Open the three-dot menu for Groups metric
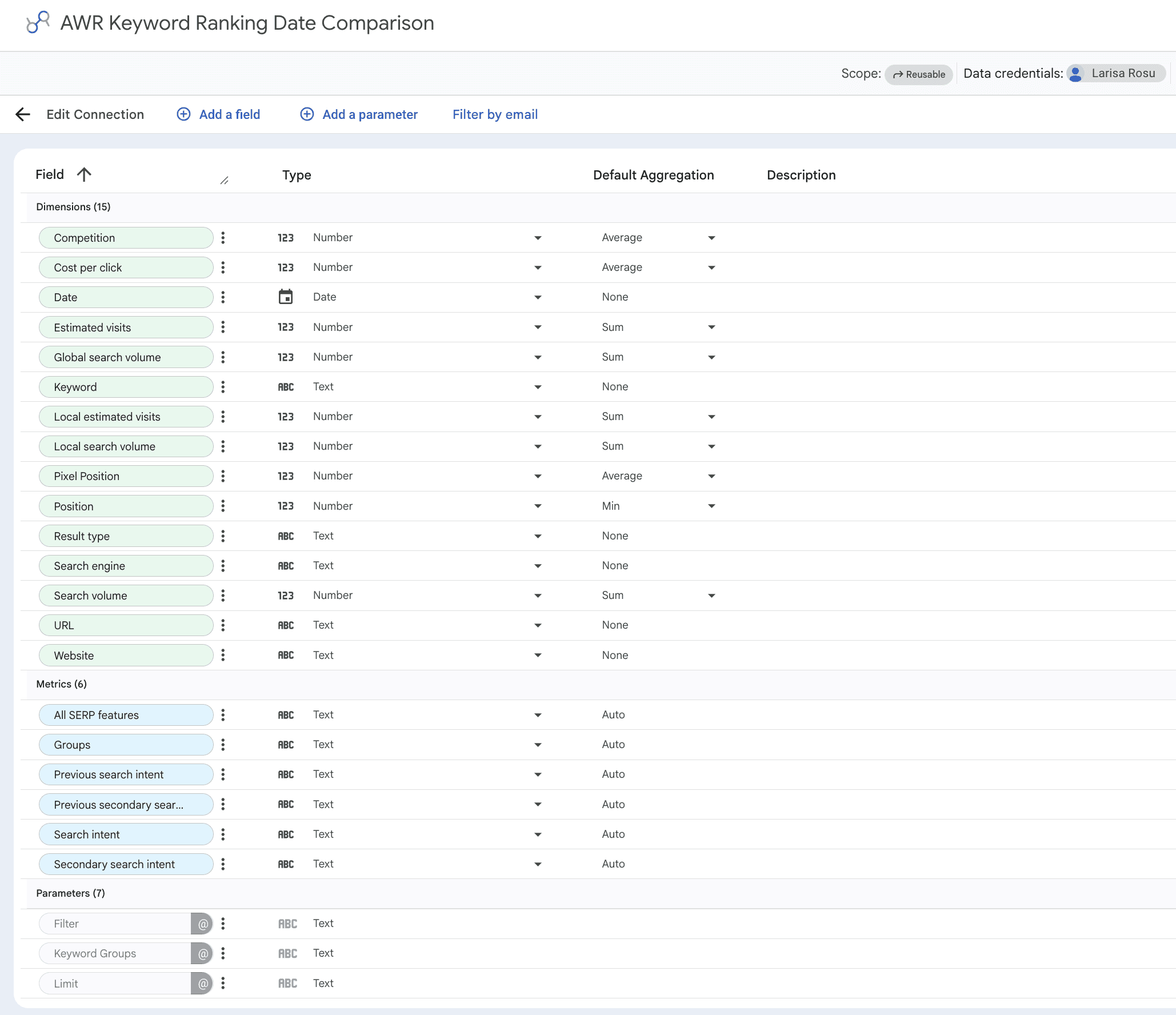1176x1015 pixels. pos(223,745)
